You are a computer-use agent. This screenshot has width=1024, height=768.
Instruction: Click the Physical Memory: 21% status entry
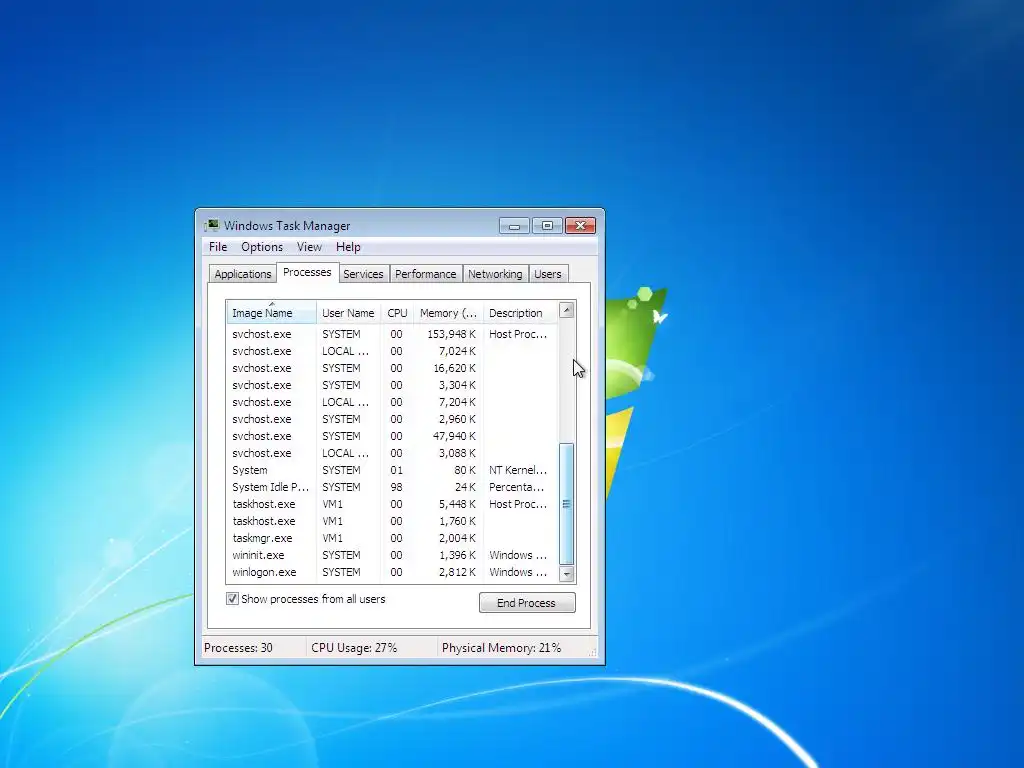click(x=501, y=648)
